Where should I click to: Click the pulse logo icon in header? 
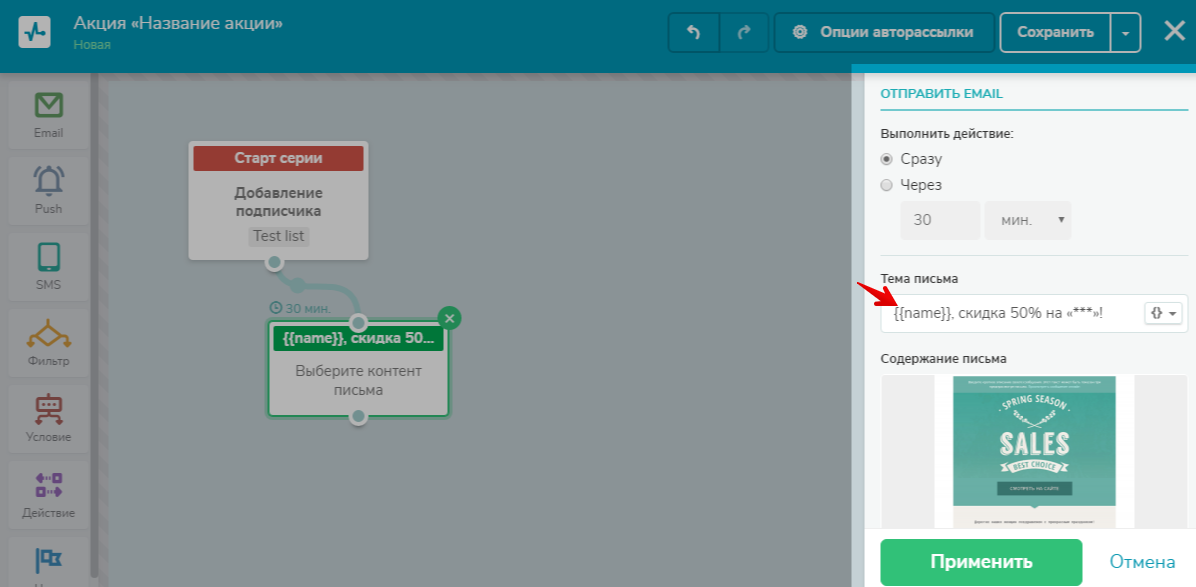[x=34, y=33]
